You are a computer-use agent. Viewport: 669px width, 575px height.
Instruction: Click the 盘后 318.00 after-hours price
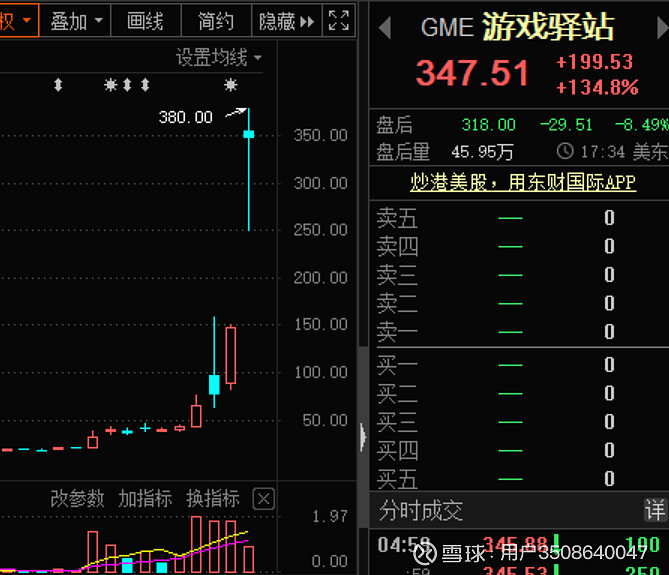(489, 125)
